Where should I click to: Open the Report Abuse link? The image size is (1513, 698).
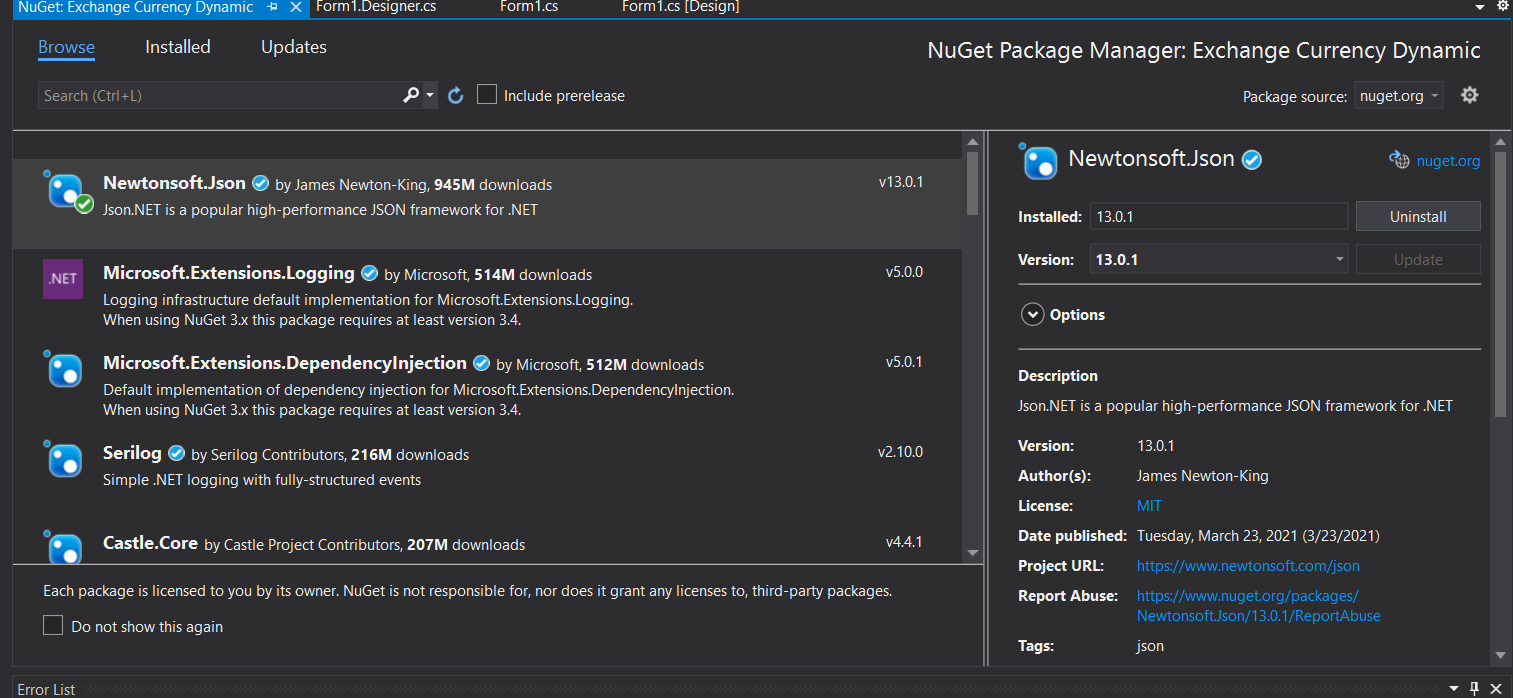(x=1259, y=605)
